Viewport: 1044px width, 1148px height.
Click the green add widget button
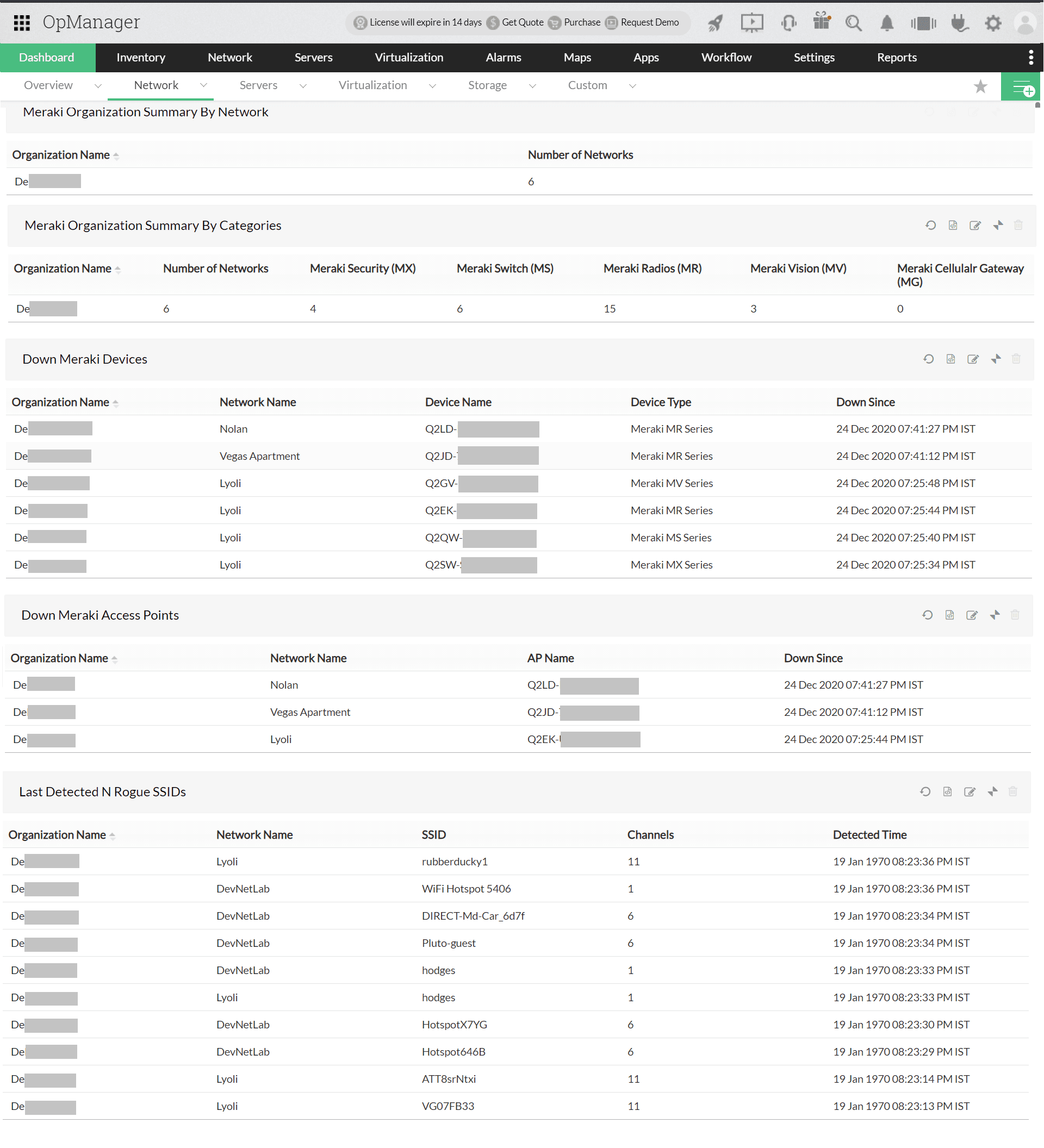pyautogui.click(x=1022, y=87)
